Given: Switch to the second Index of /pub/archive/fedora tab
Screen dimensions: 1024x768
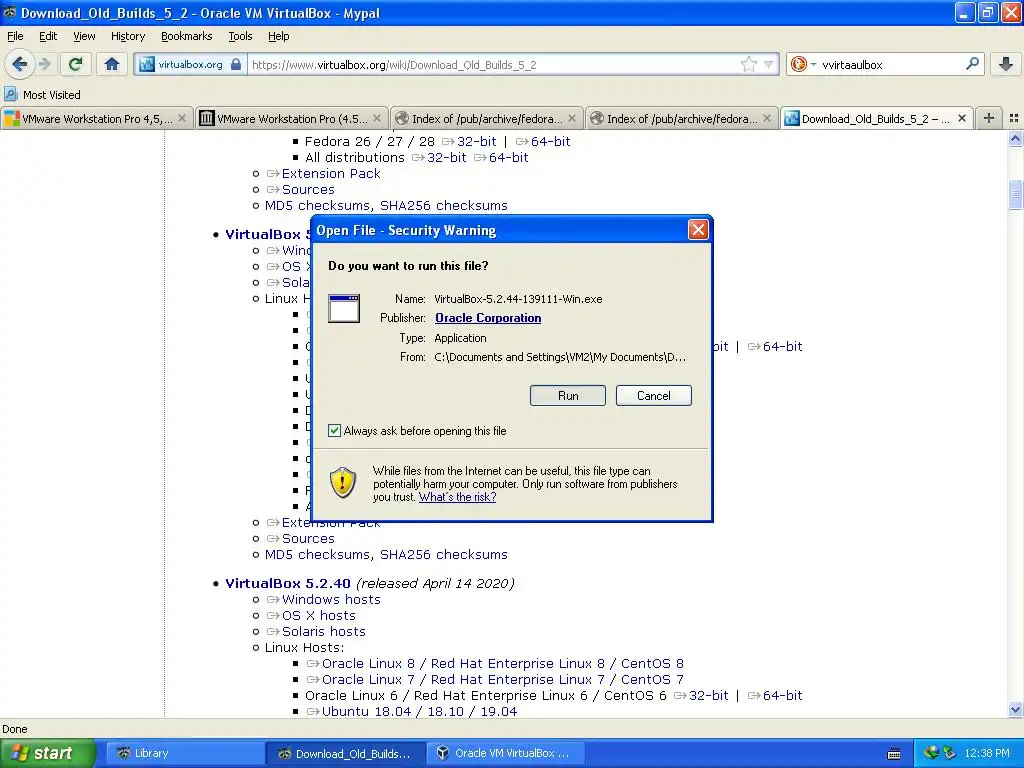Looking at the screenshot, I should click(x=682, y=118).
